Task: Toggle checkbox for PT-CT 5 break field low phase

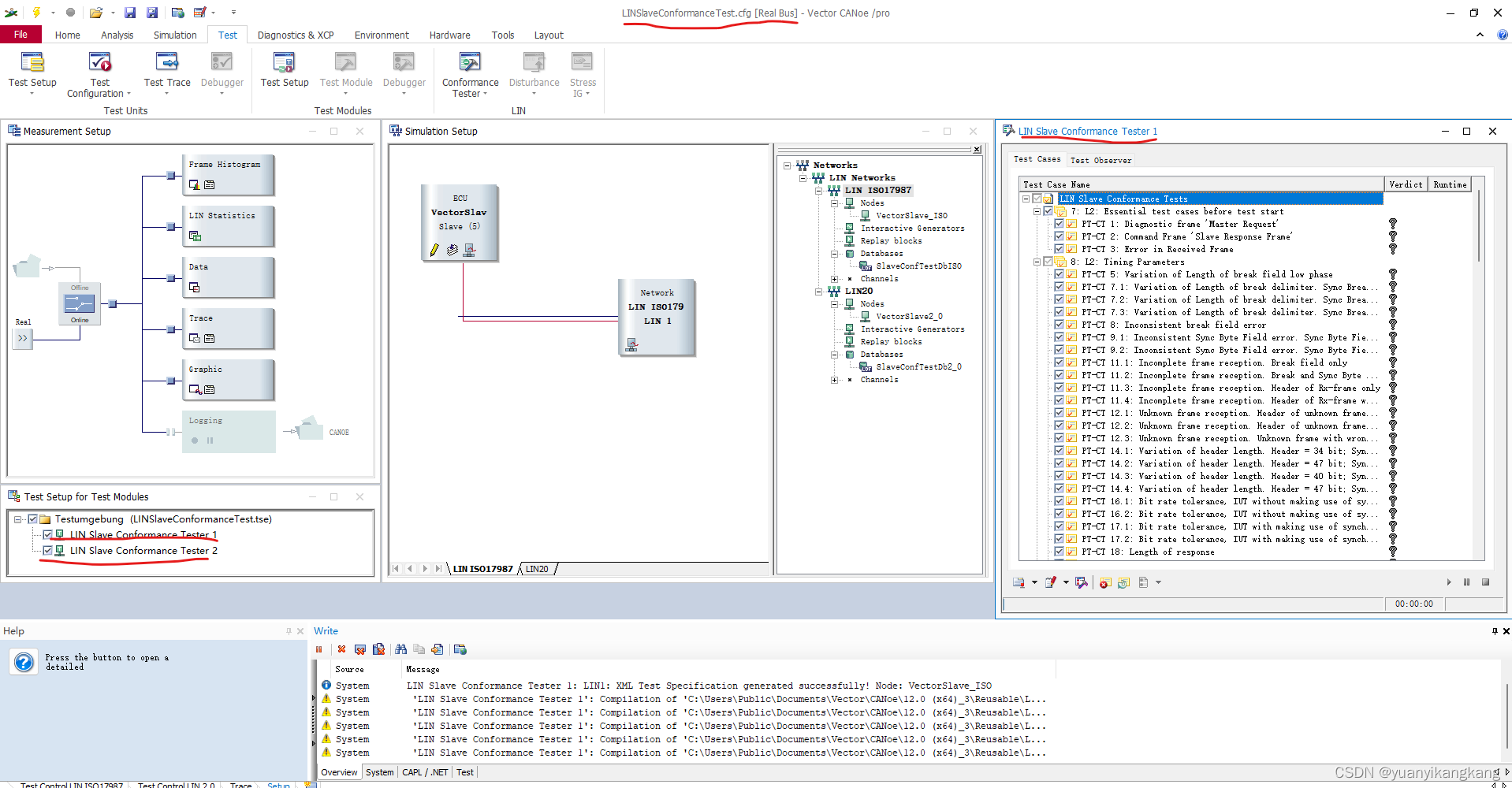Action: click(x=1059, y=274)
